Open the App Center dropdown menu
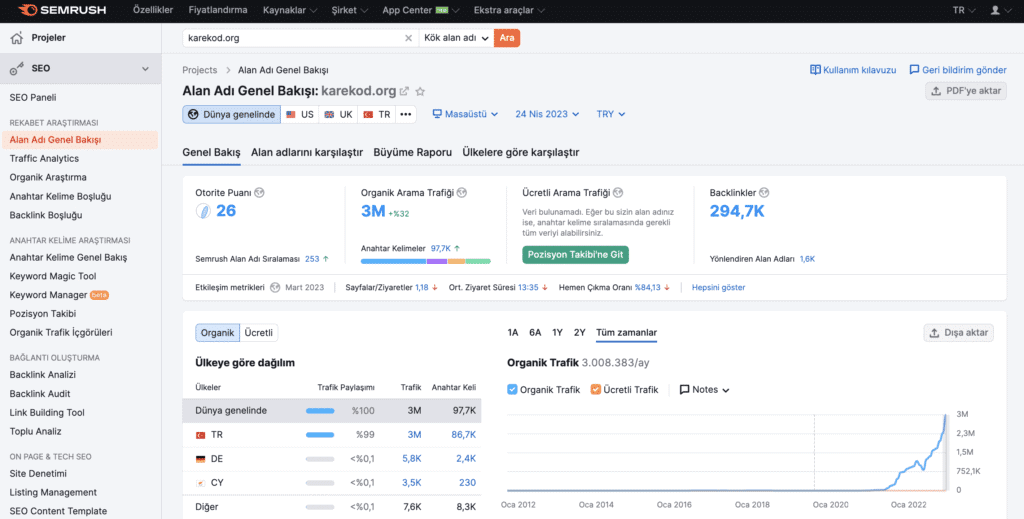This screenshot has height=519, width=1024. pyautogui.click(x=421, y=10)
